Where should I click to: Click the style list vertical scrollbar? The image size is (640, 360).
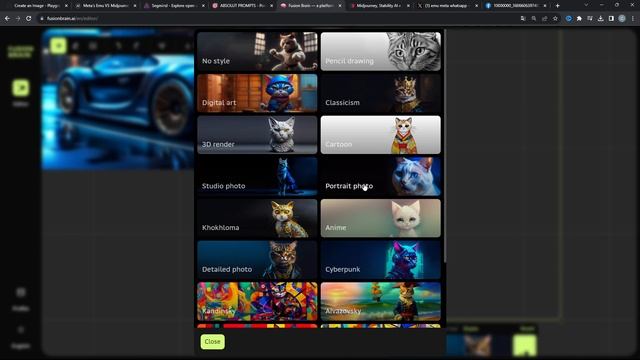pyautogui.click(x=444, y=147)
